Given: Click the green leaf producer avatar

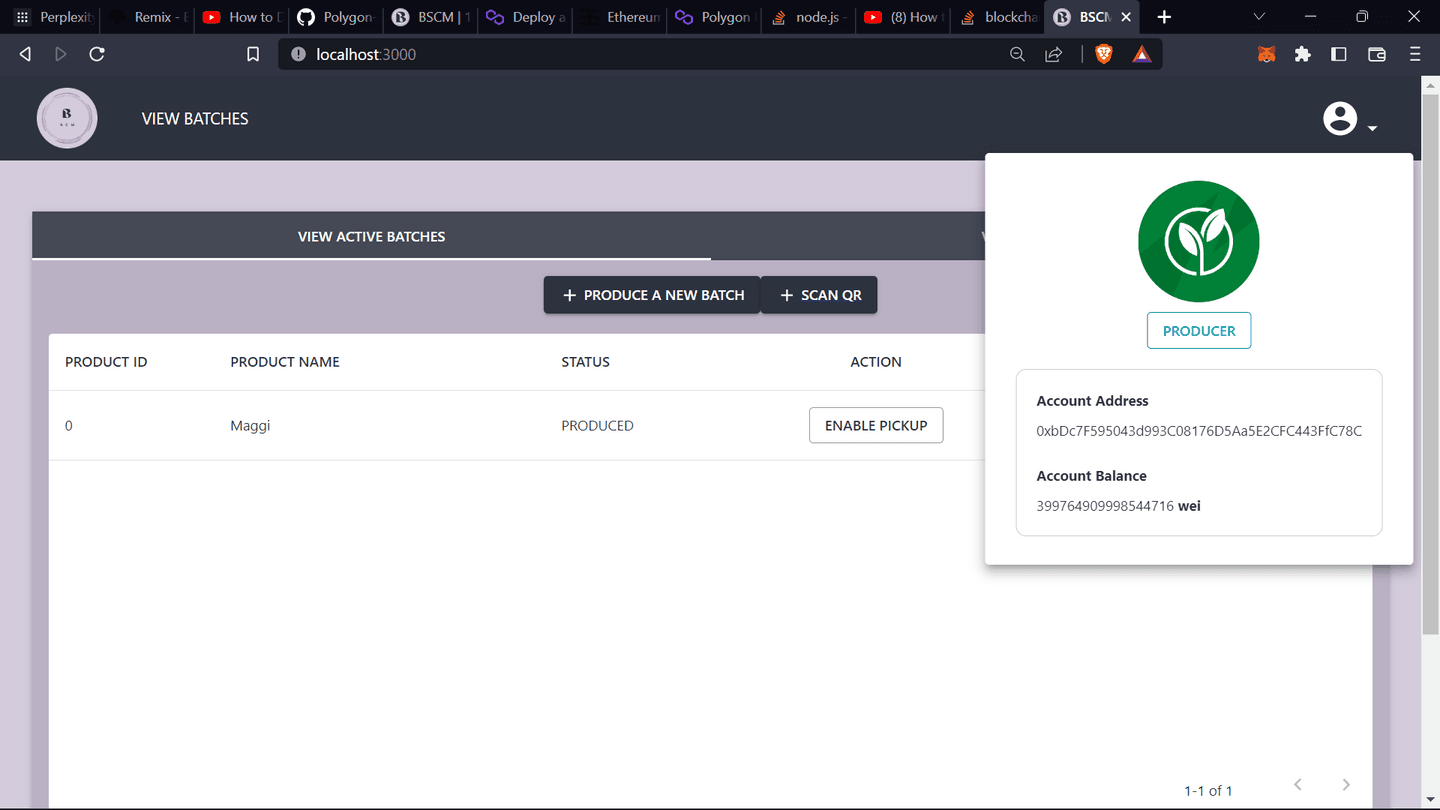Looking at the screenshot, I should click(x=1198, y=241).
